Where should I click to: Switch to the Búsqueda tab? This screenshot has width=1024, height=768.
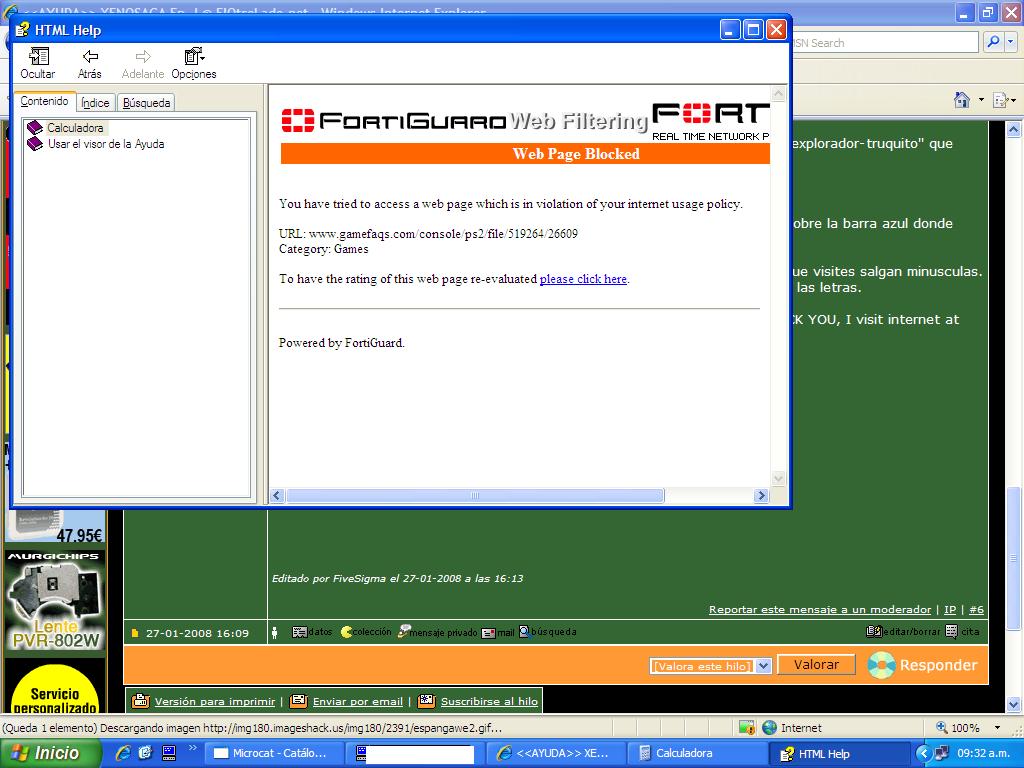pyautogui.click(x=146, y=103)
